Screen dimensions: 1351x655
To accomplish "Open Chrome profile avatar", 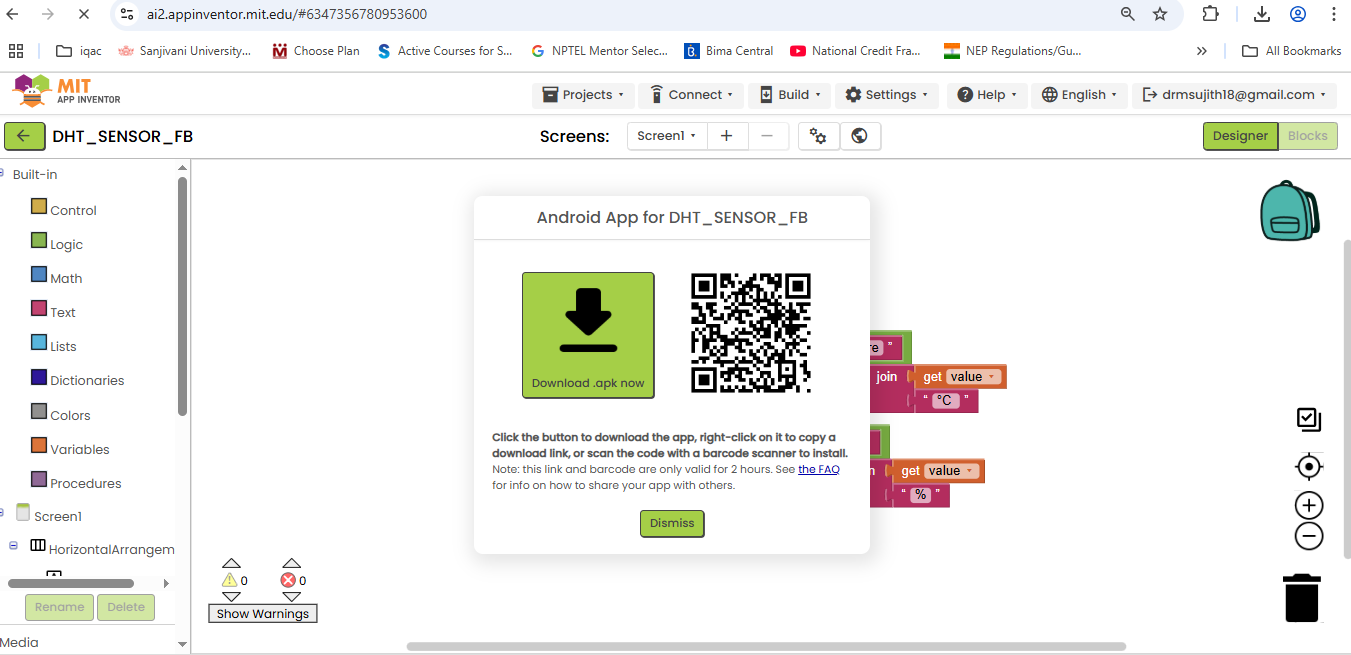I will pos(1298,14).
